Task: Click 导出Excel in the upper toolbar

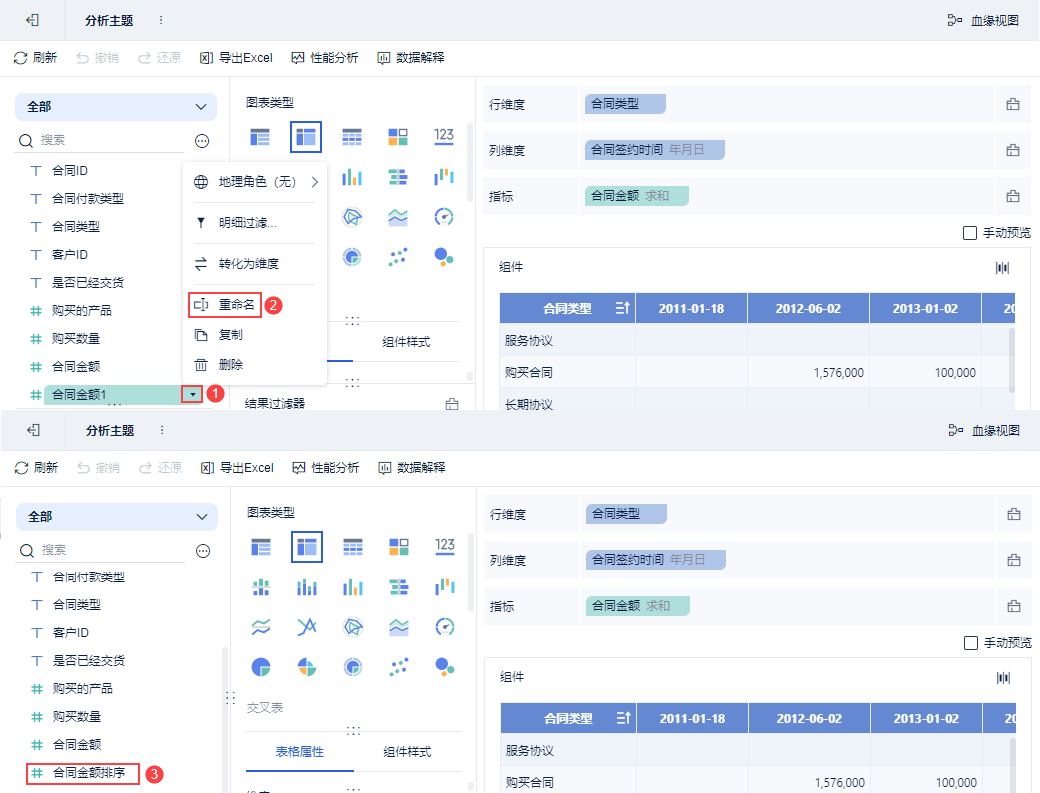Action: pos(236,58)
